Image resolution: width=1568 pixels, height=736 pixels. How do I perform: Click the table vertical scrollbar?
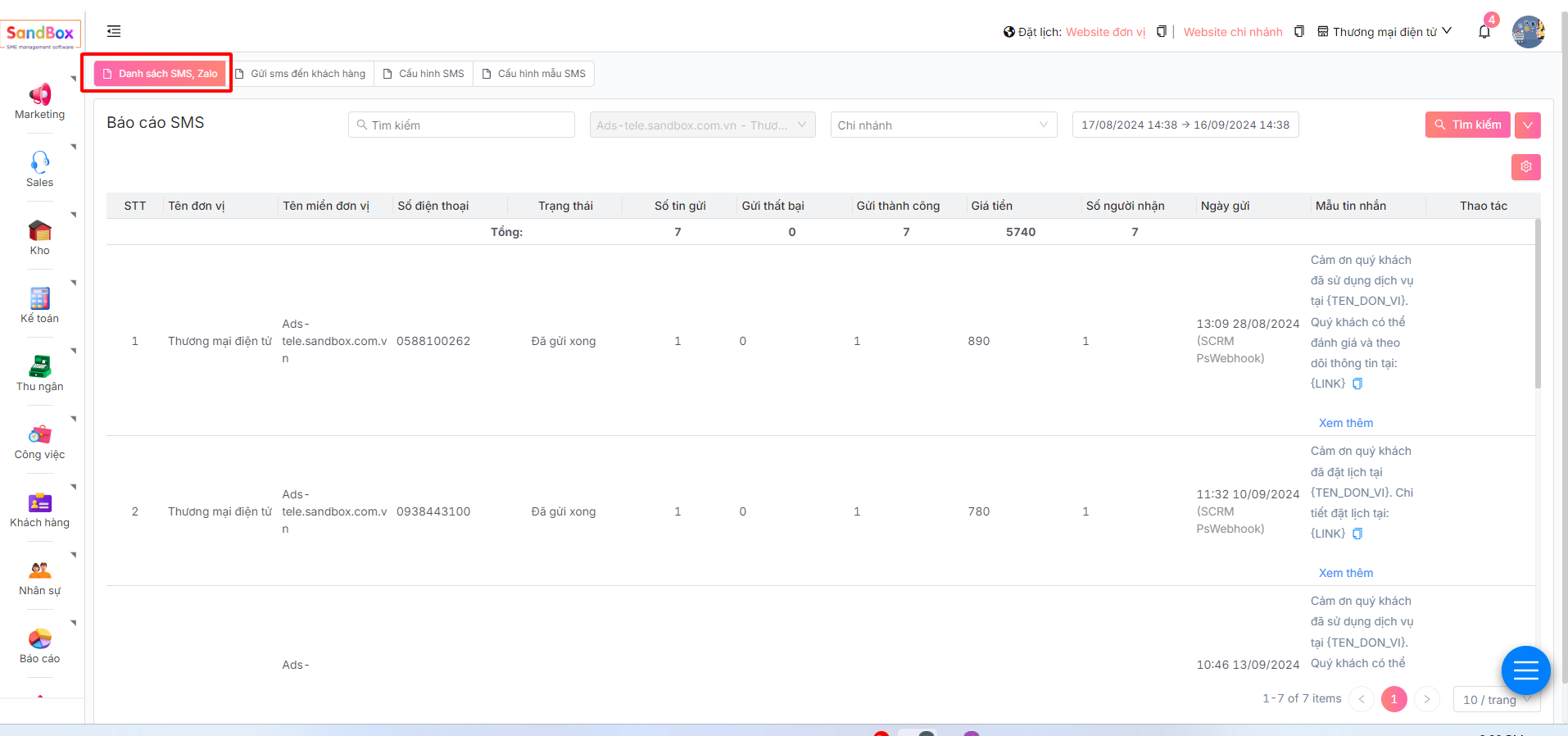[x=1538, y=303]
